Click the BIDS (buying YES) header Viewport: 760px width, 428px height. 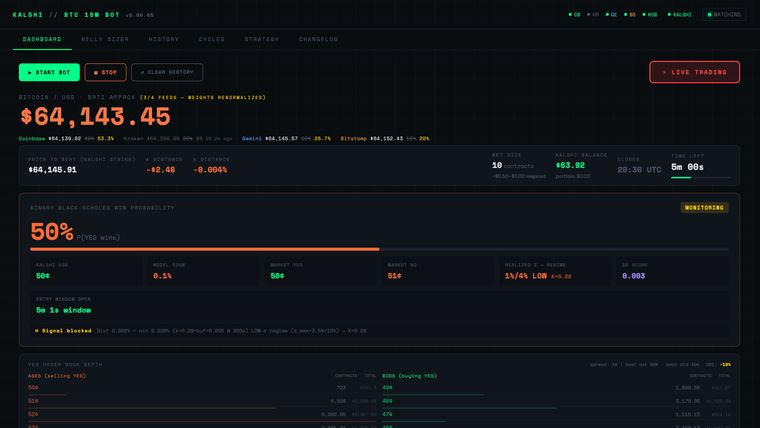[410, 376]
